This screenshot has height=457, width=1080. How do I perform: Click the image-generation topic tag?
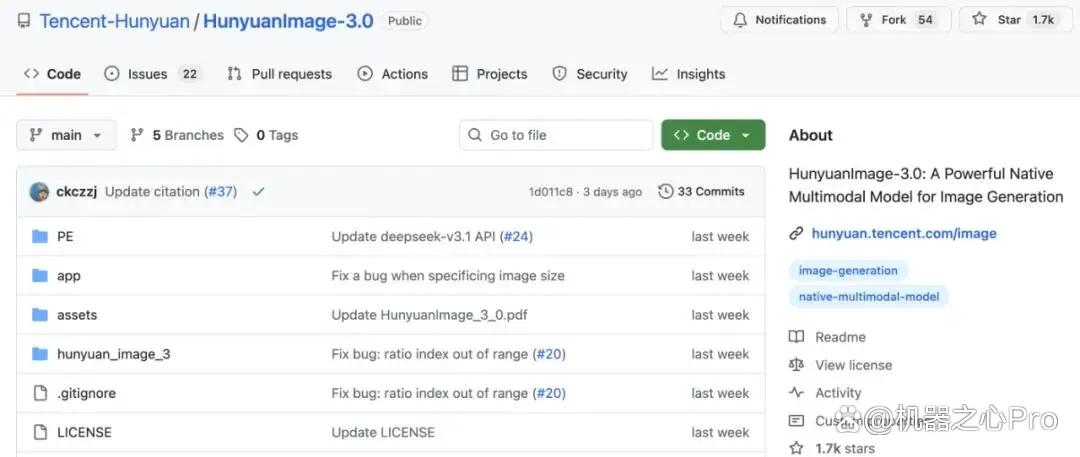(848, 270)
